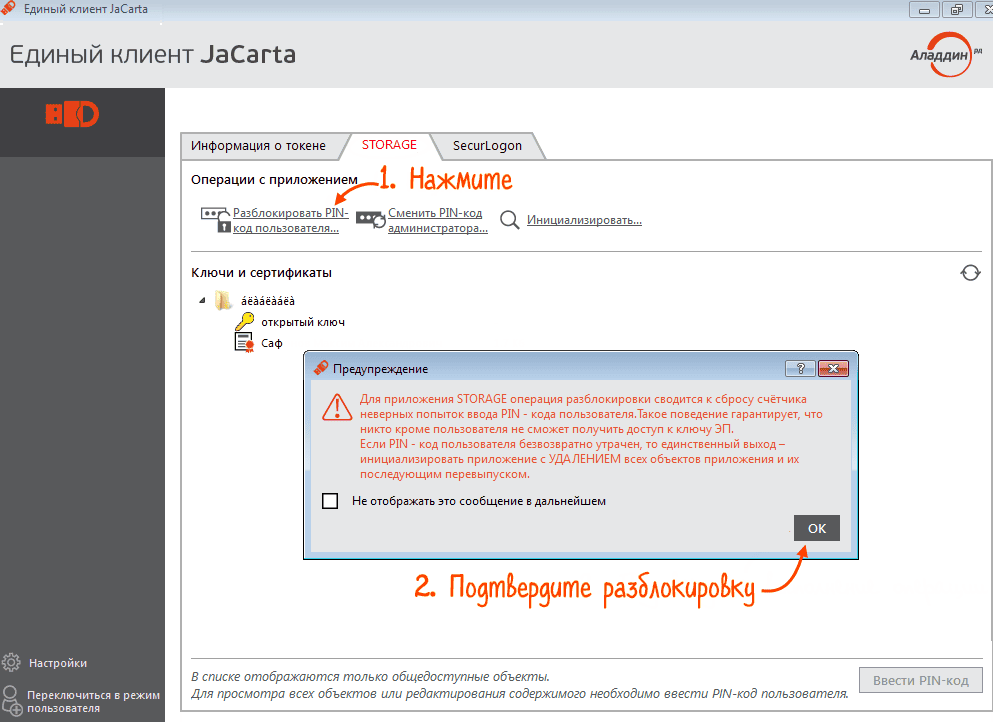Switch to the SecurLogon tab

click(487, 146)
